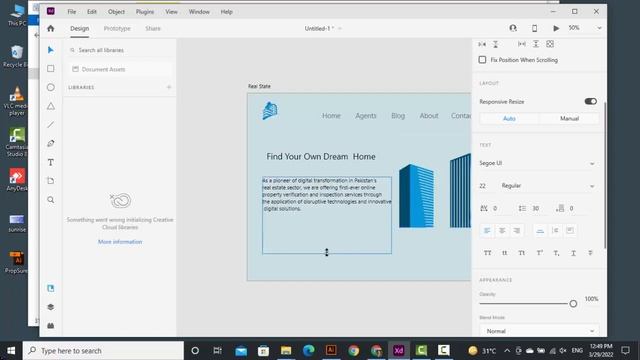This screenshot has width=640, height=360.
Task: Edit the font size value 22
Action: [483, 186]
